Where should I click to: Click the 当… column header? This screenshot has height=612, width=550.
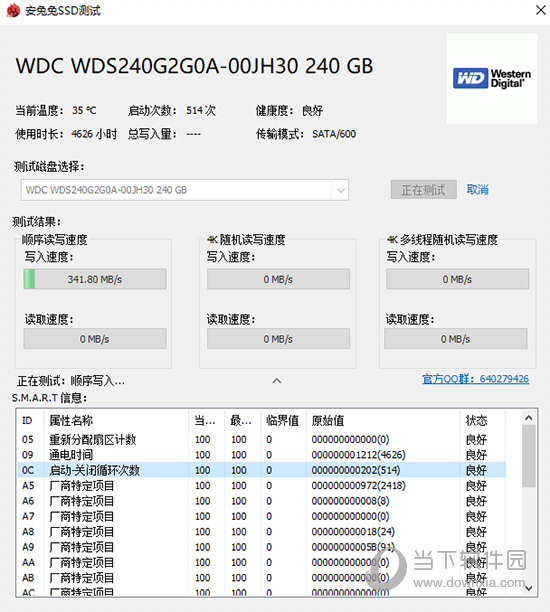[x=206, y=420]
